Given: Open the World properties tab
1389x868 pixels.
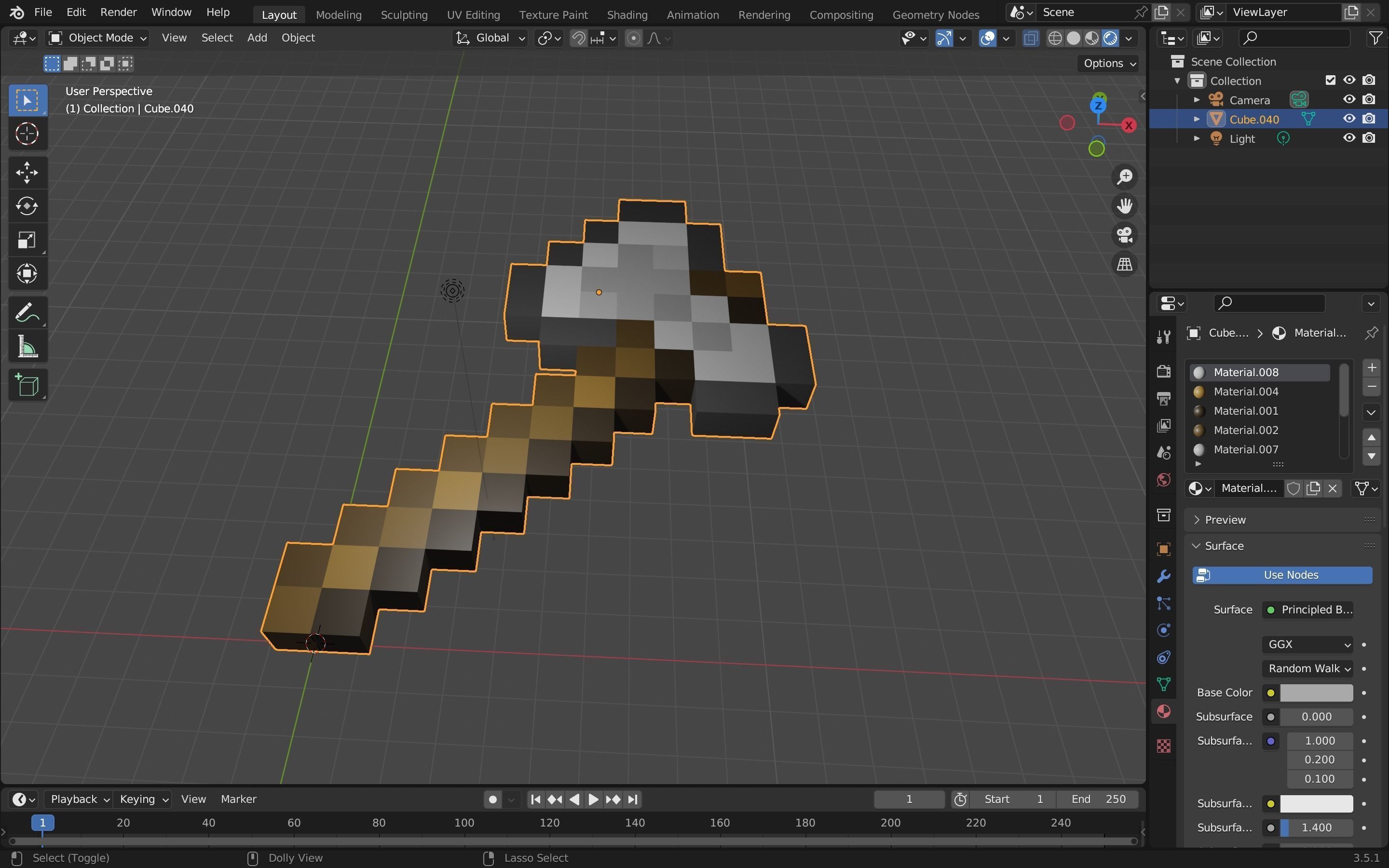Looking at the screenshot, I should point(1163,480).
